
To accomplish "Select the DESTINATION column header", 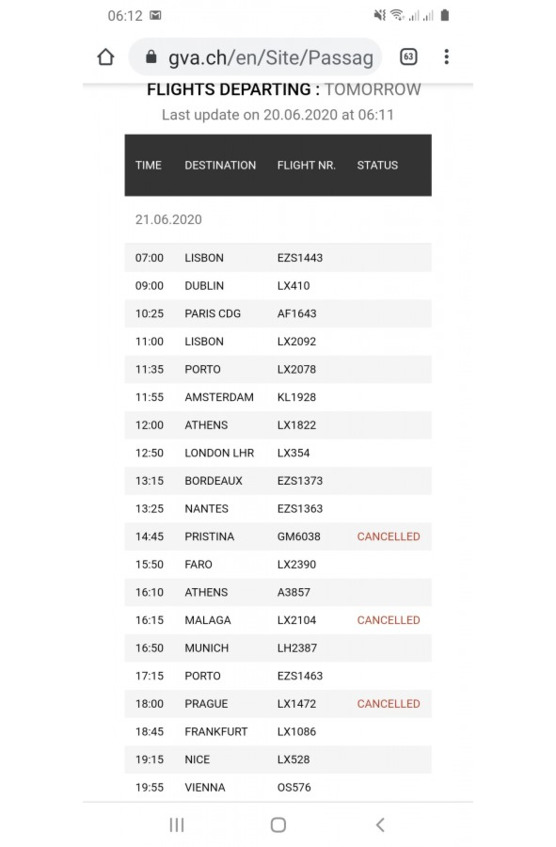I will (x=220, y=165).
